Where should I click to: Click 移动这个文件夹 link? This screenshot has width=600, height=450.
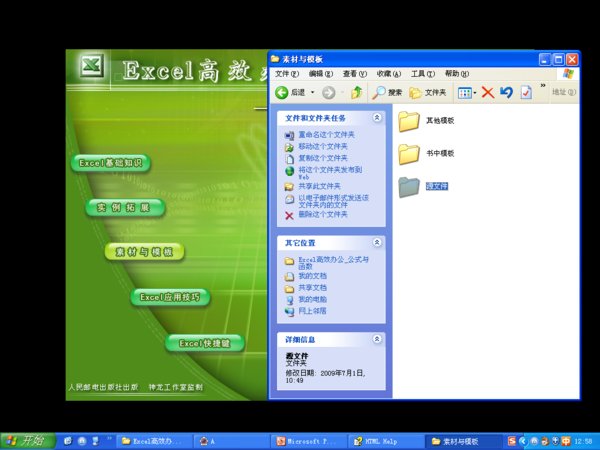323,147
